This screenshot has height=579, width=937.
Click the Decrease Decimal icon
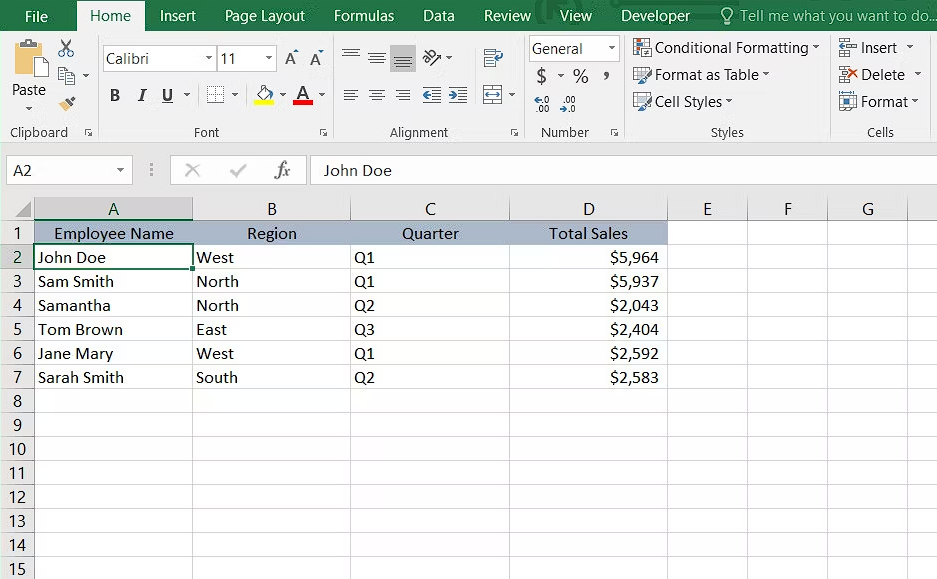coord(570,102)
